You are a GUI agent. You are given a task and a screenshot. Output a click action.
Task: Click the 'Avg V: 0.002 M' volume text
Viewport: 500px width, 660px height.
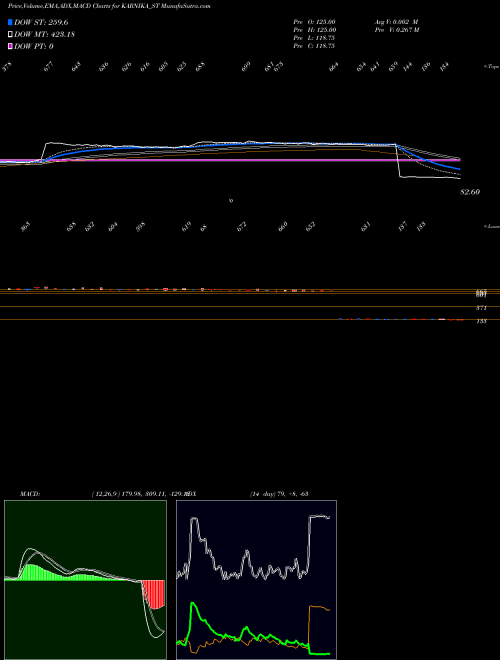[396, 21]
